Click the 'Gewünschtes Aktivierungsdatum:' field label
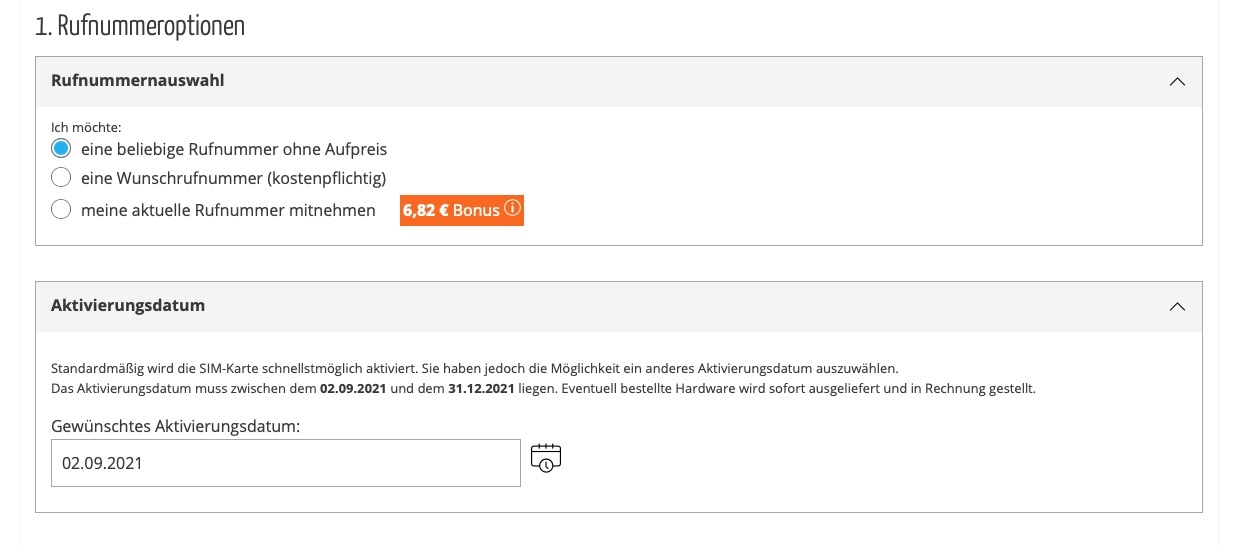 [x=176, y=426]
